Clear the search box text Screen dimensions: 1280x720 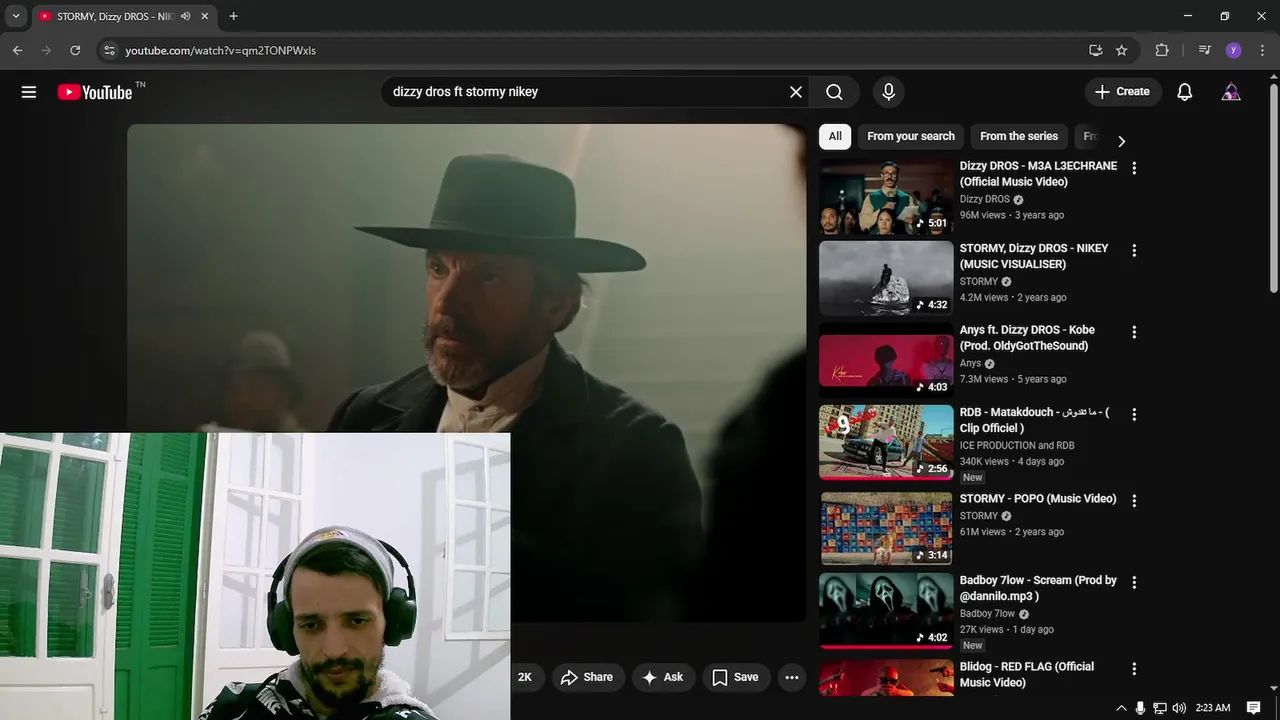(x=796, y=92)
